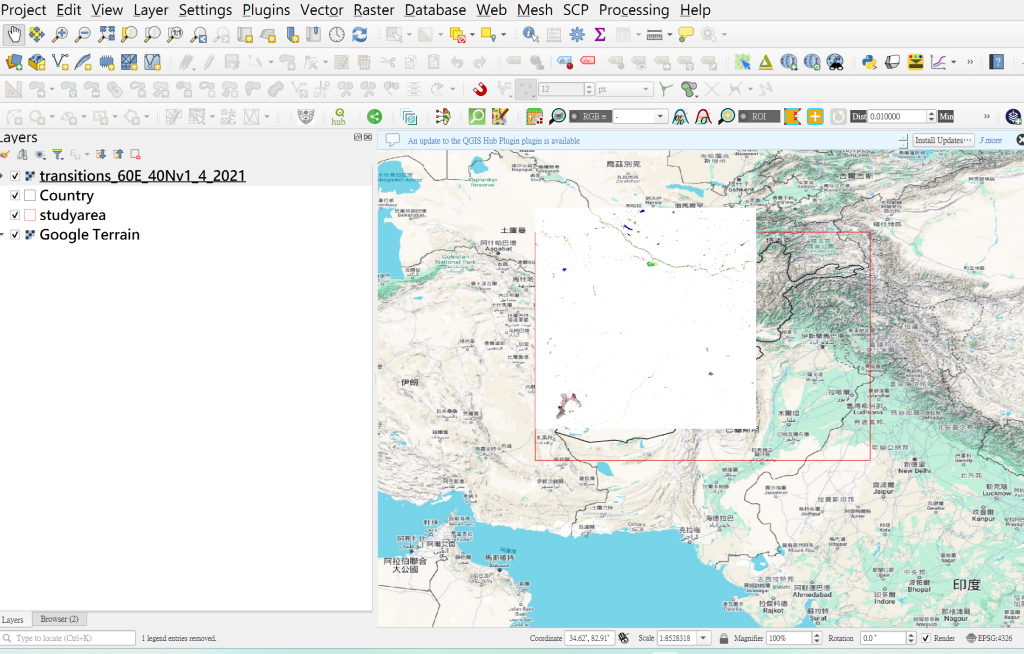Screen dimensions: 1024x654
Task: Open the Processing menu
Action: [x=633, y=10]
